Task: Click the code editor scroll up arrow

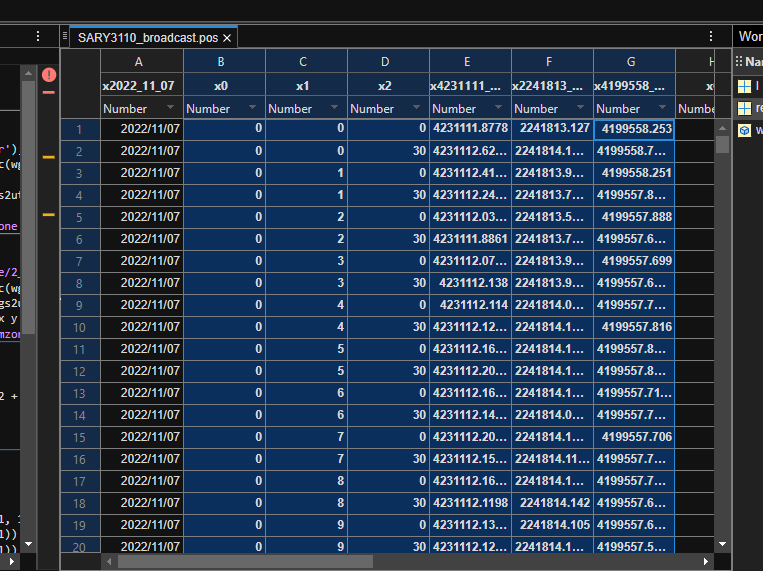Action: pos(29,74)
